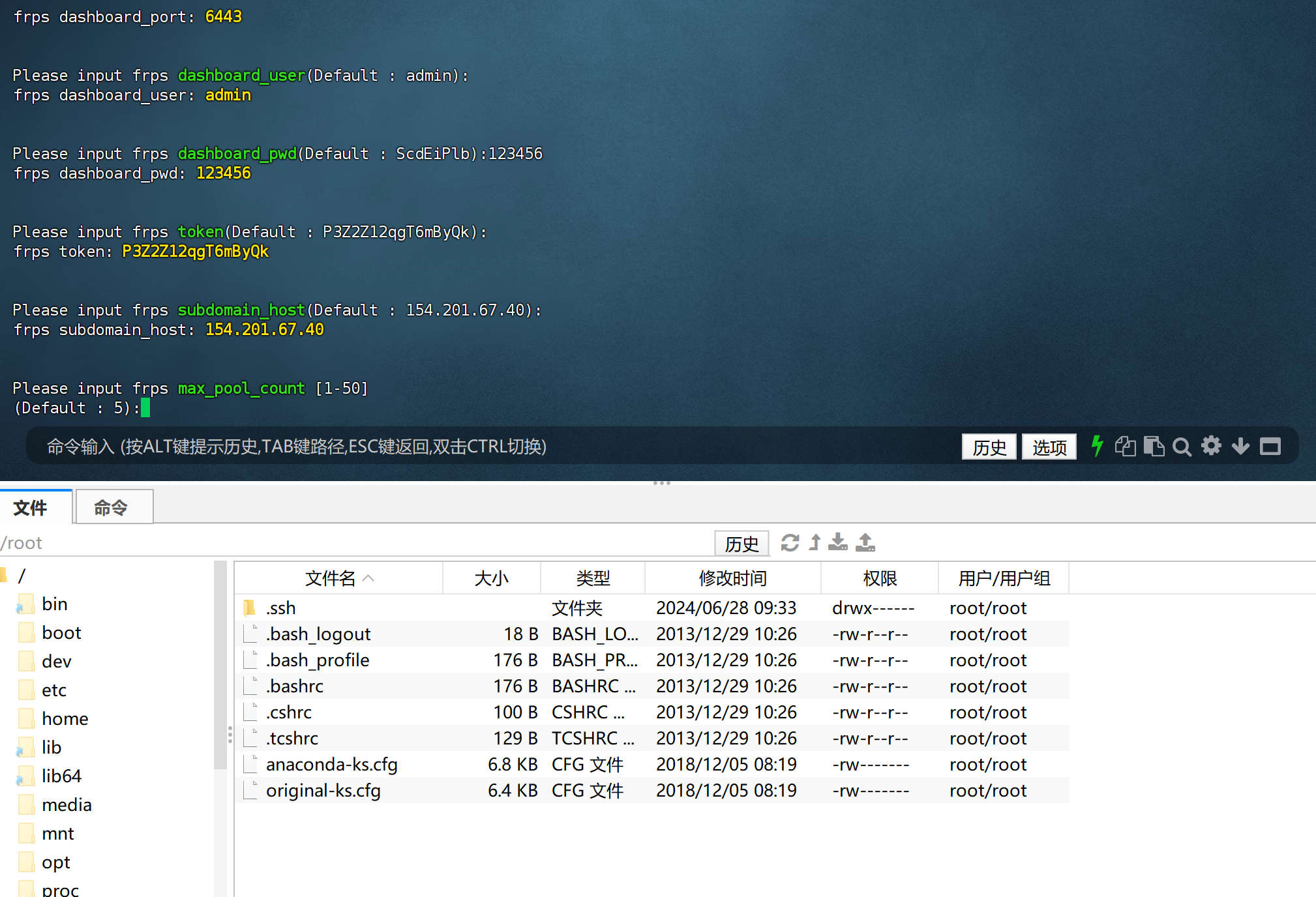Viewport: 1316px width, 897px height.
Task: Switch to the 文件 tab
Action: point(31,507)
